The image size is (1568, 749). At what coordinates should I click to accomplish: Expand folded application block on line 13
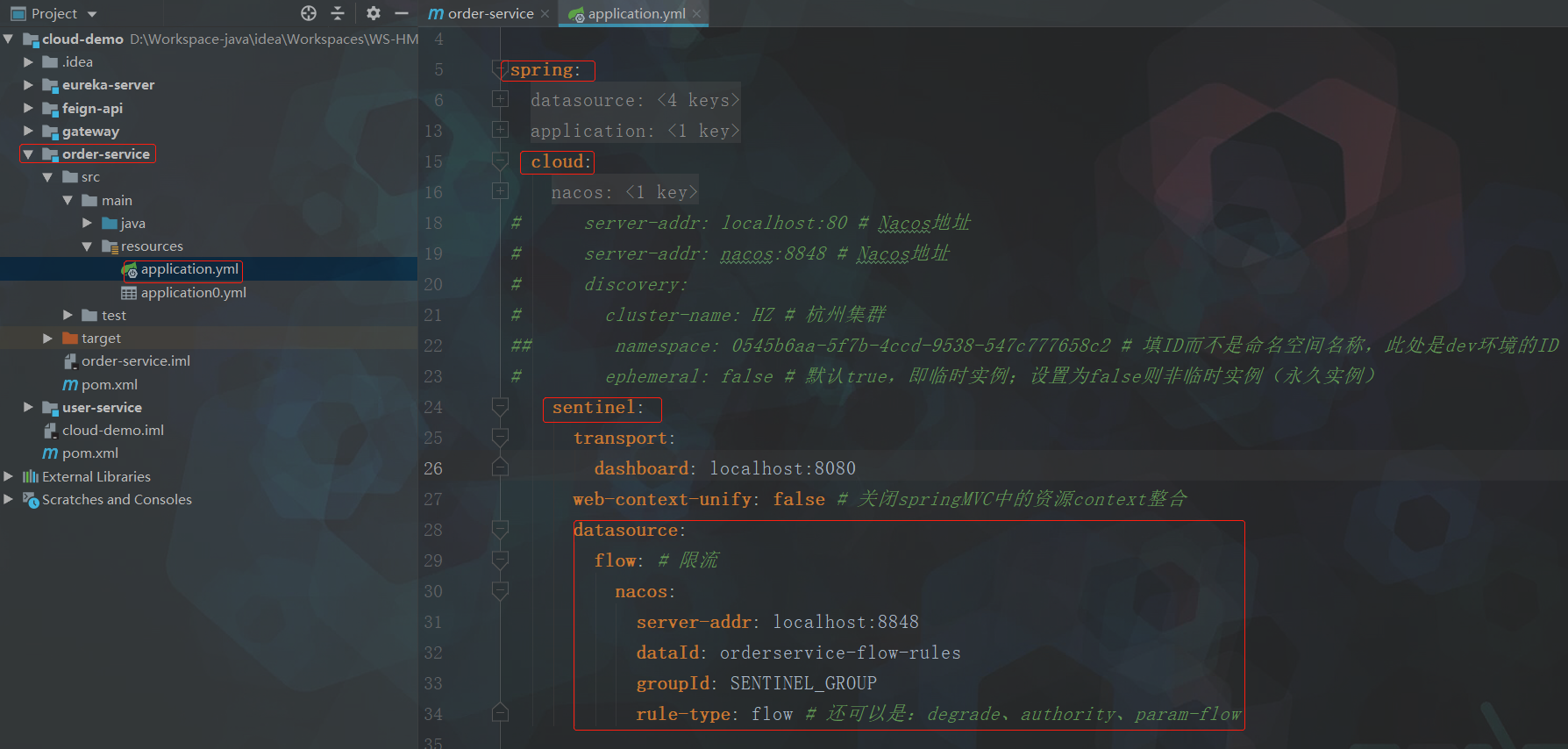[500, 131]
